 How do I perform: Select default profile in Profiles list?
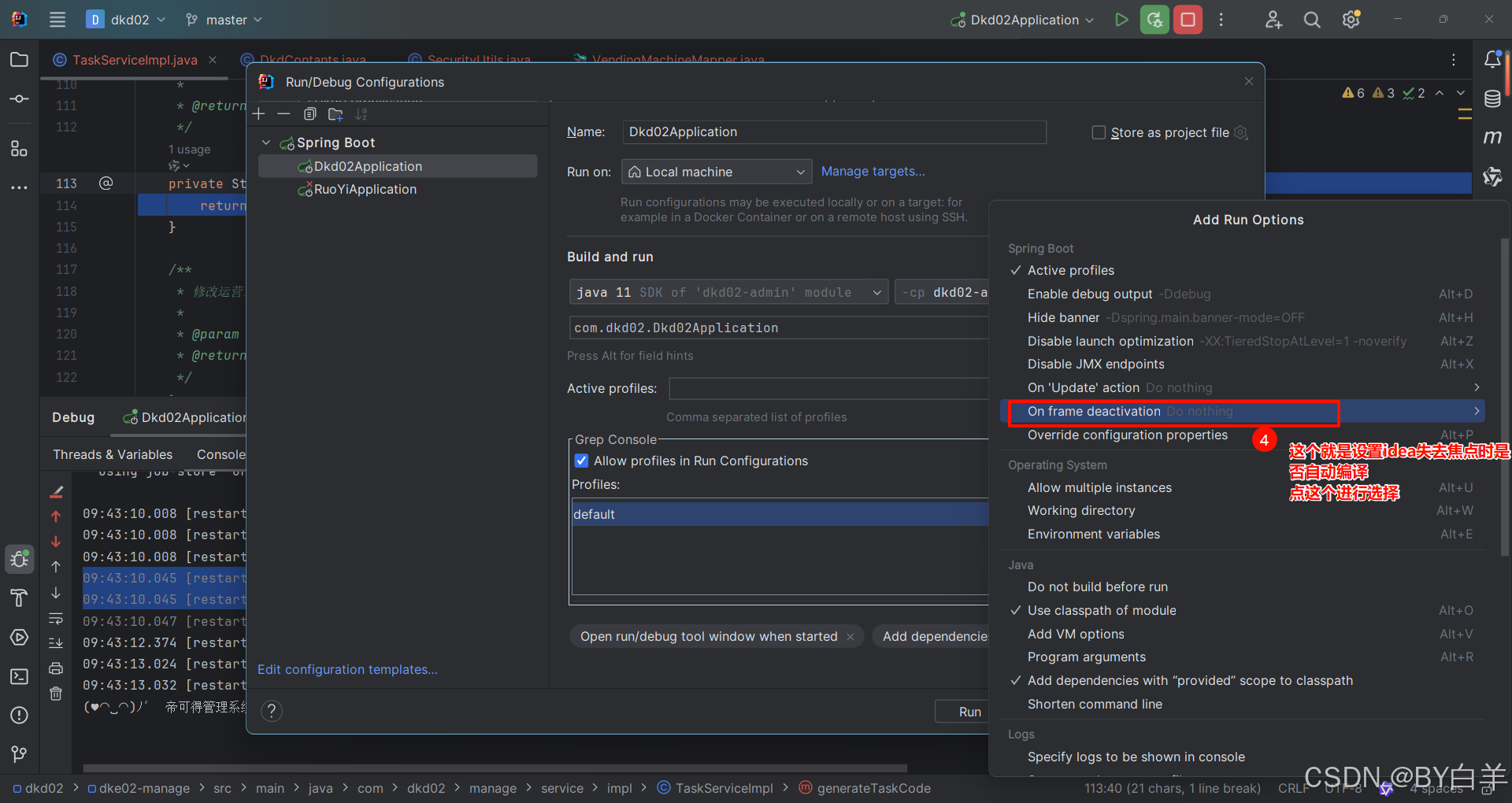[780, 514]
